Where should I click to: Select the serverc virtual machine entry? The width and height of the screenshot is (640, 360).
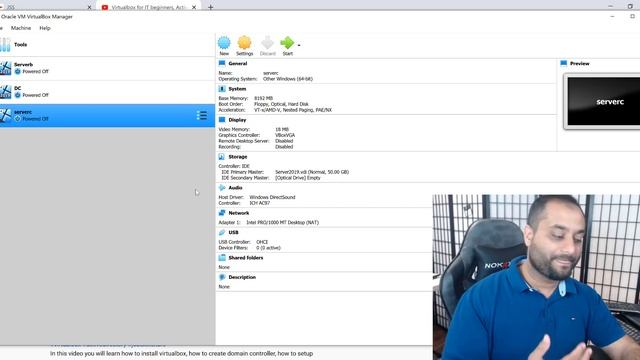tap(107, 116)
